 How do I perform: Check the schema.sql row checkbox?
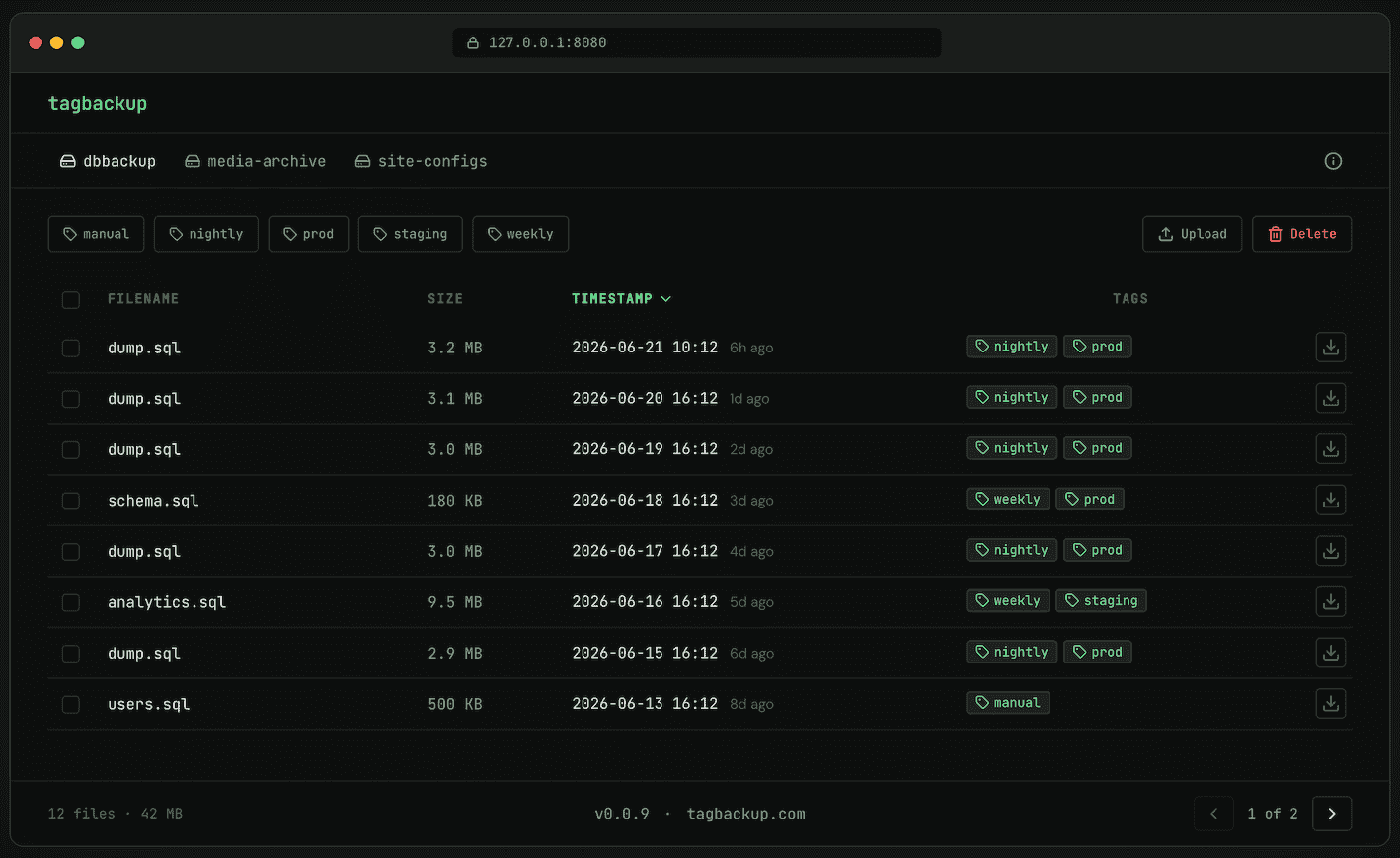pos(71,501)
